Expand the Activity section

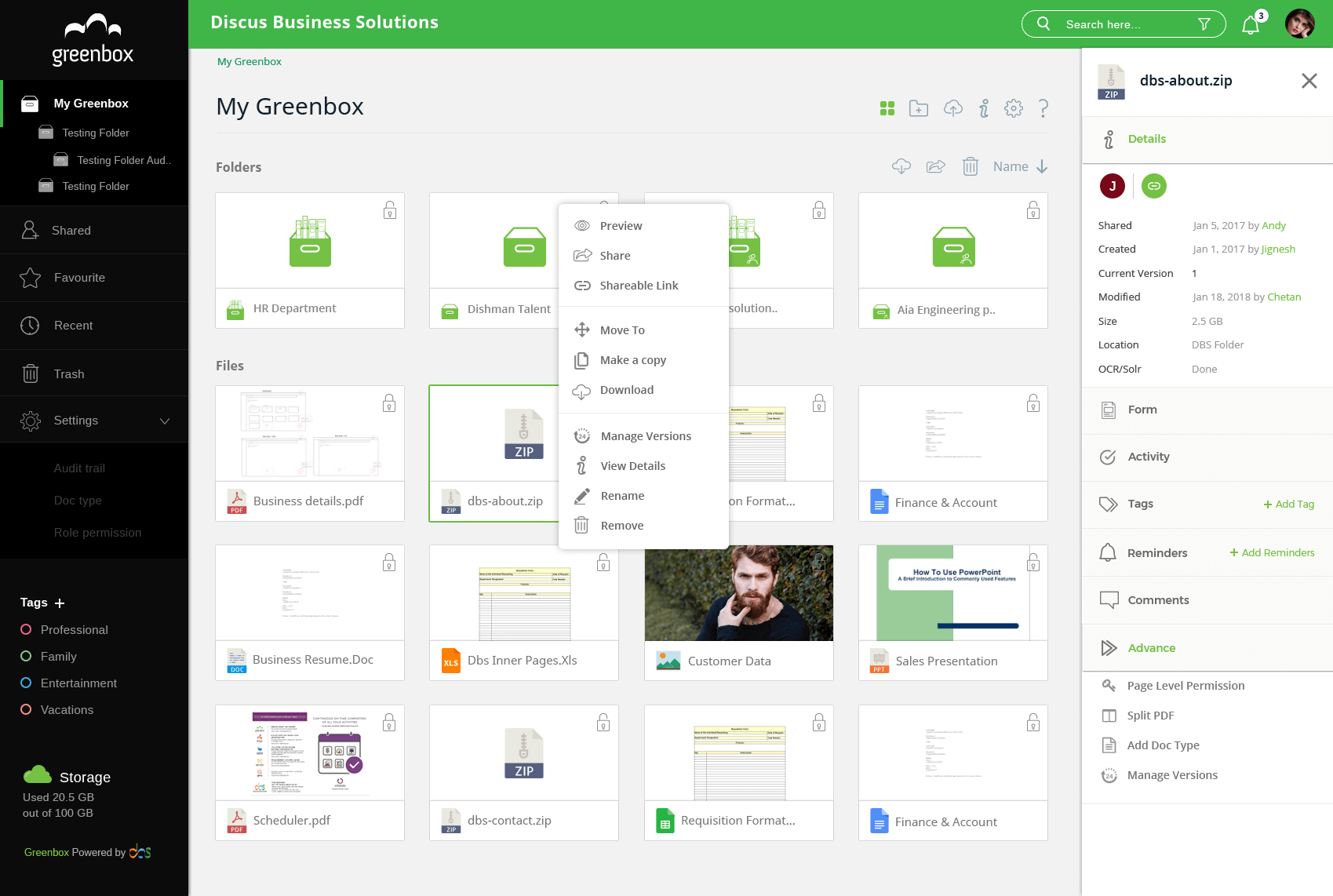(x=1149, y=457)
